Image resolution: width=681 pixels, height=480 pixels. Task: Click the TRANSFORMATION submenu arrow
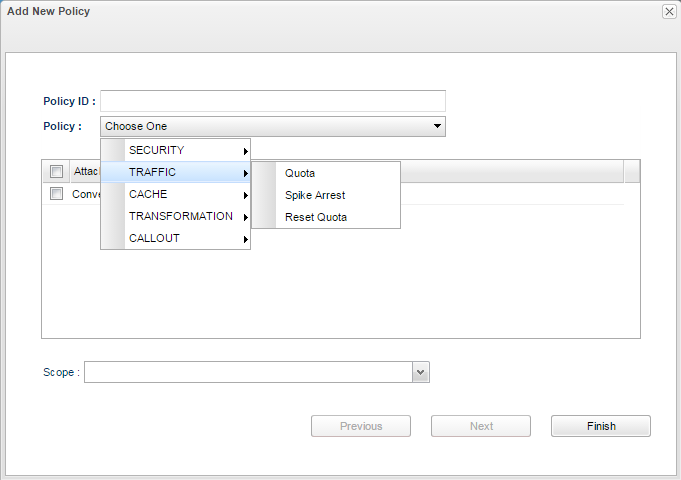point(245,217)
